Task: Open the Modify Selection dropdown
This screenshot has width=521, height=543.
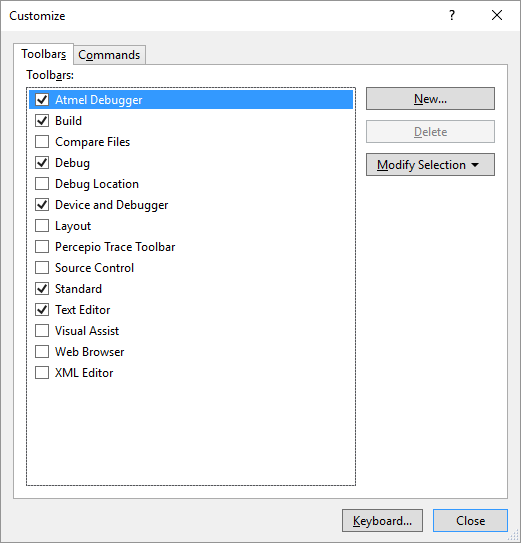Action: (x=430, y=165)
